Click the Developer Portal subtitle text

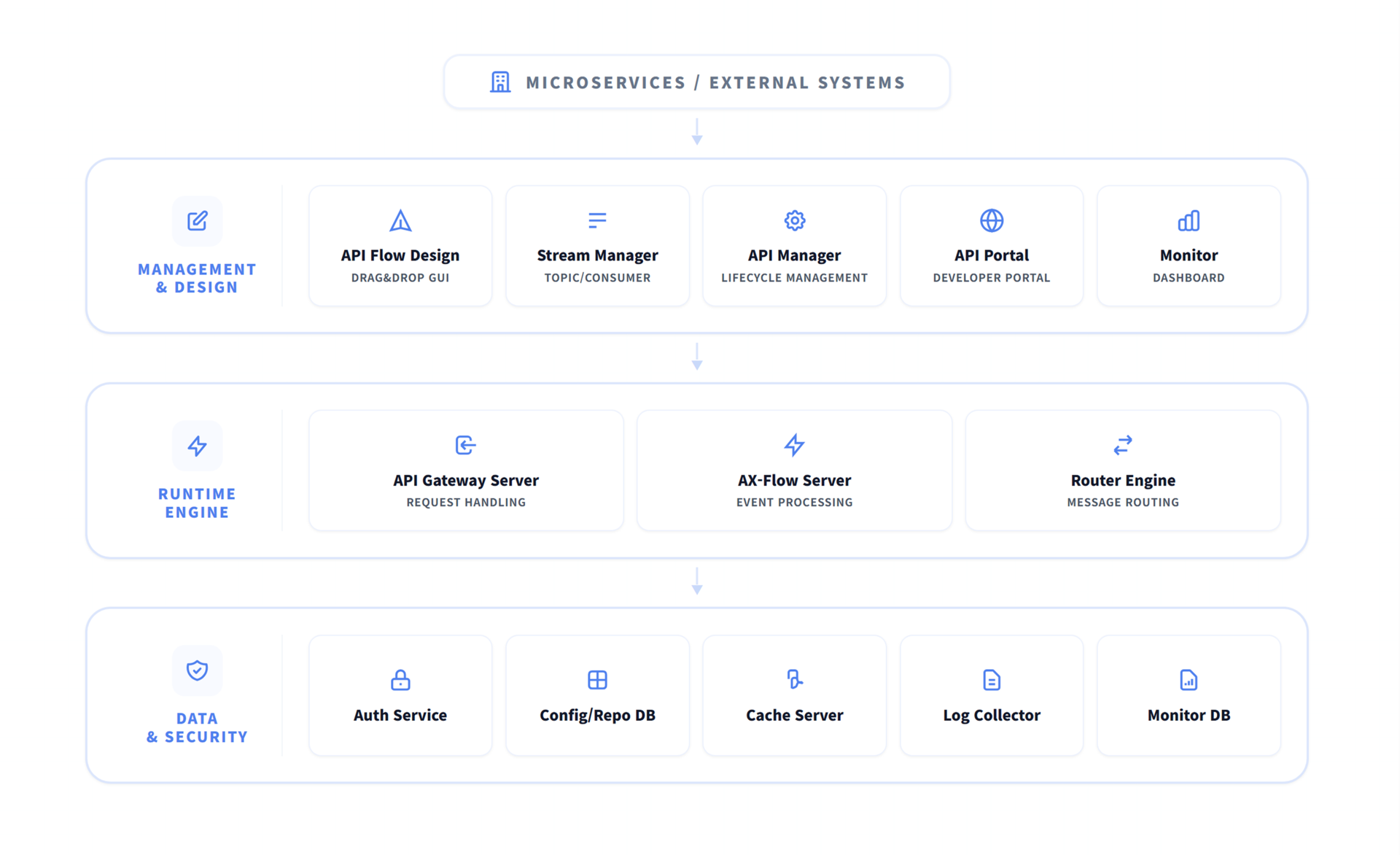coord(991,278)
